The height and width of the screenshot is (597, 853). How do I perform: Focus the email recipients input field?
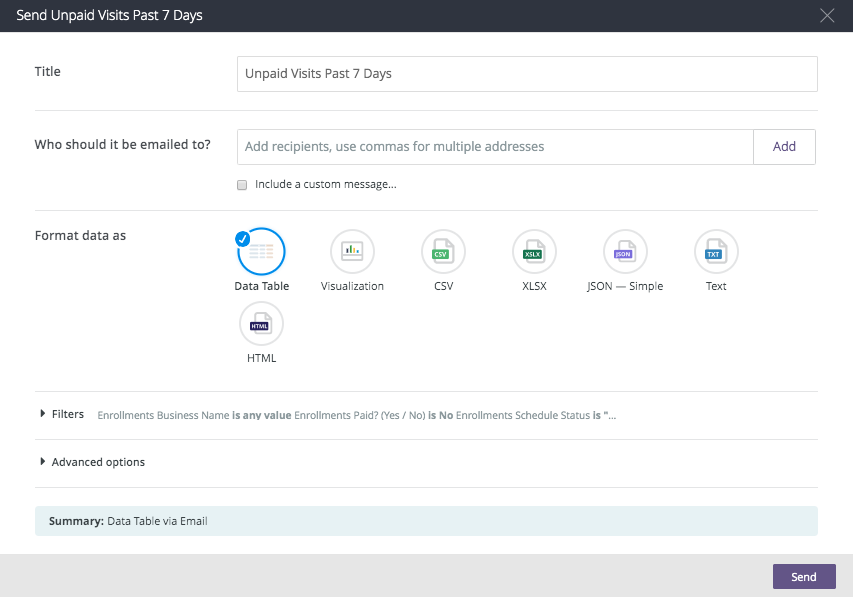(495, 147)
